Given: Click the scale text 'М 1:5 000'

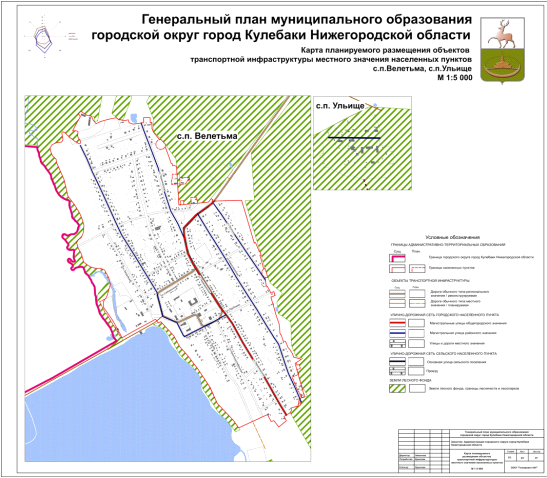Looking at the screenshot, I should 455,78.
